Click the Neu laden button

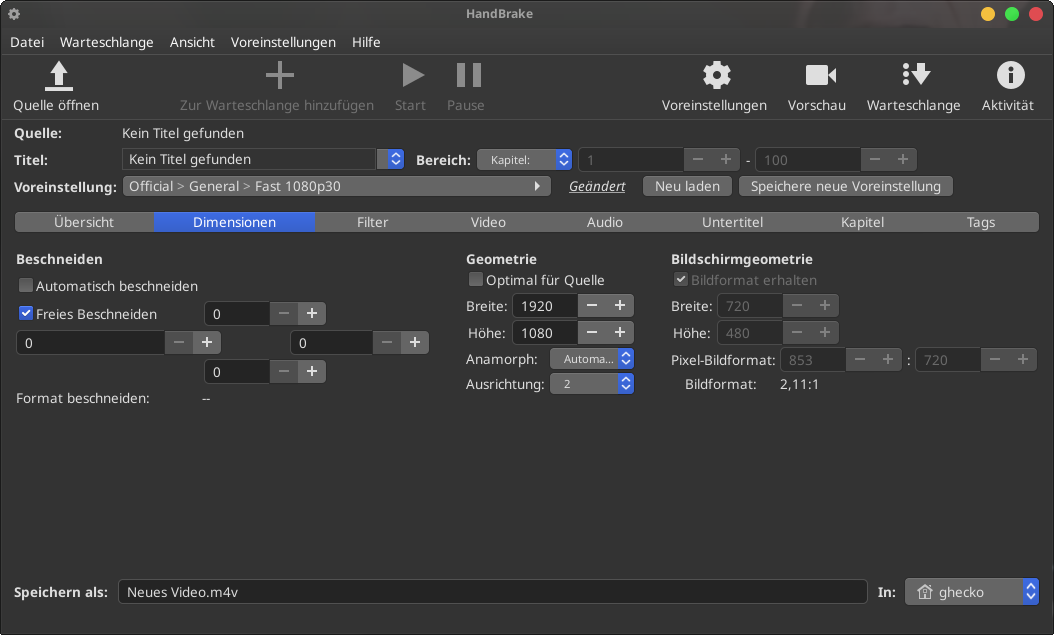tap(687, 186)
